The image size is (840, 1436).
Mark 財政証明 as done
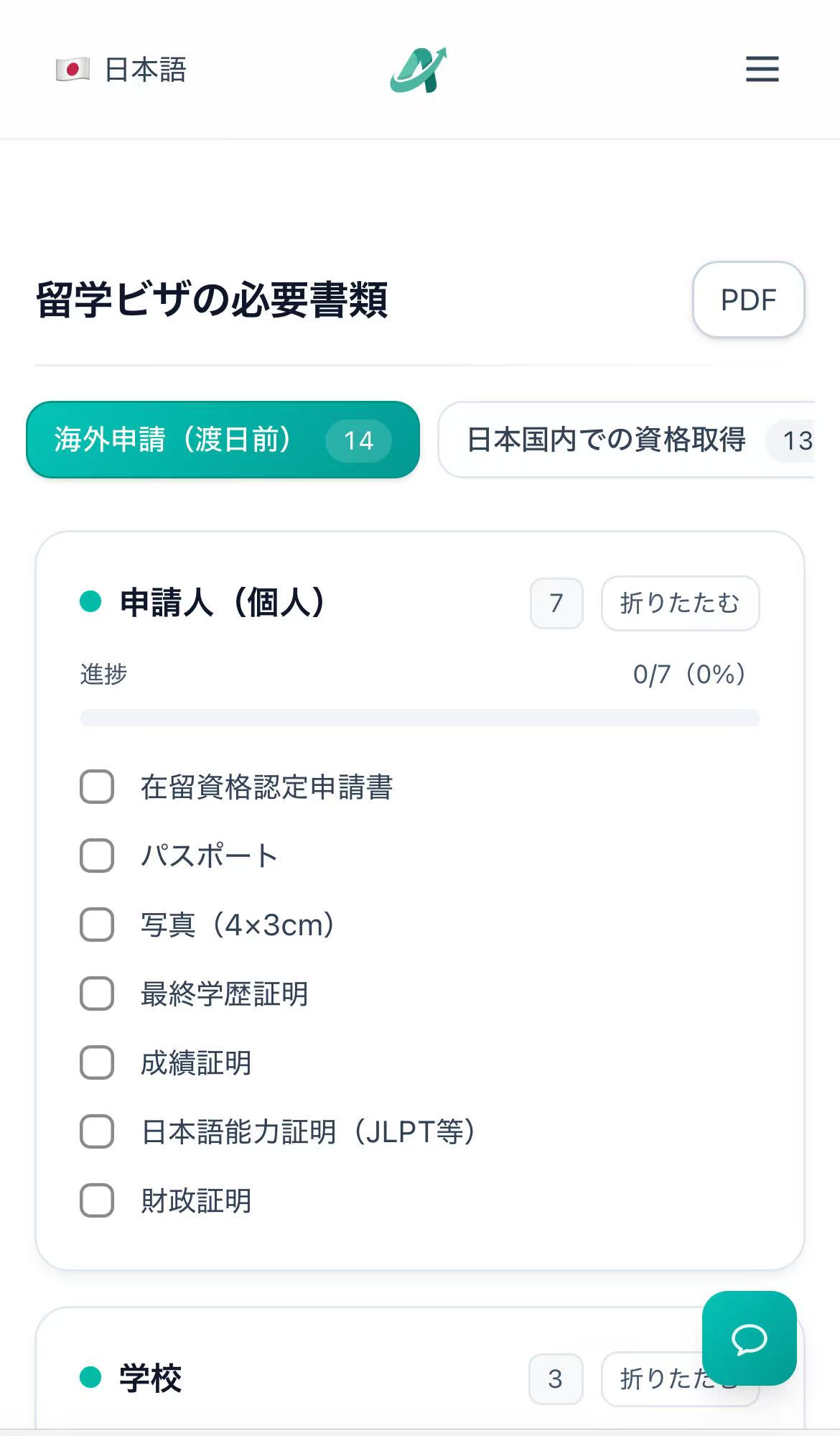click(97, 1200)
